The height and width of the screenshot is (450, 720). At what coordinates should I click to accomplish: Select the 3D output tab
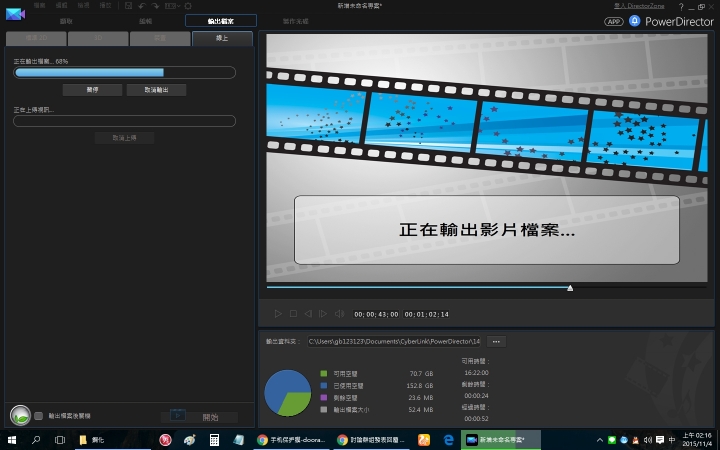pyautogui.click(x=98, y=38)
